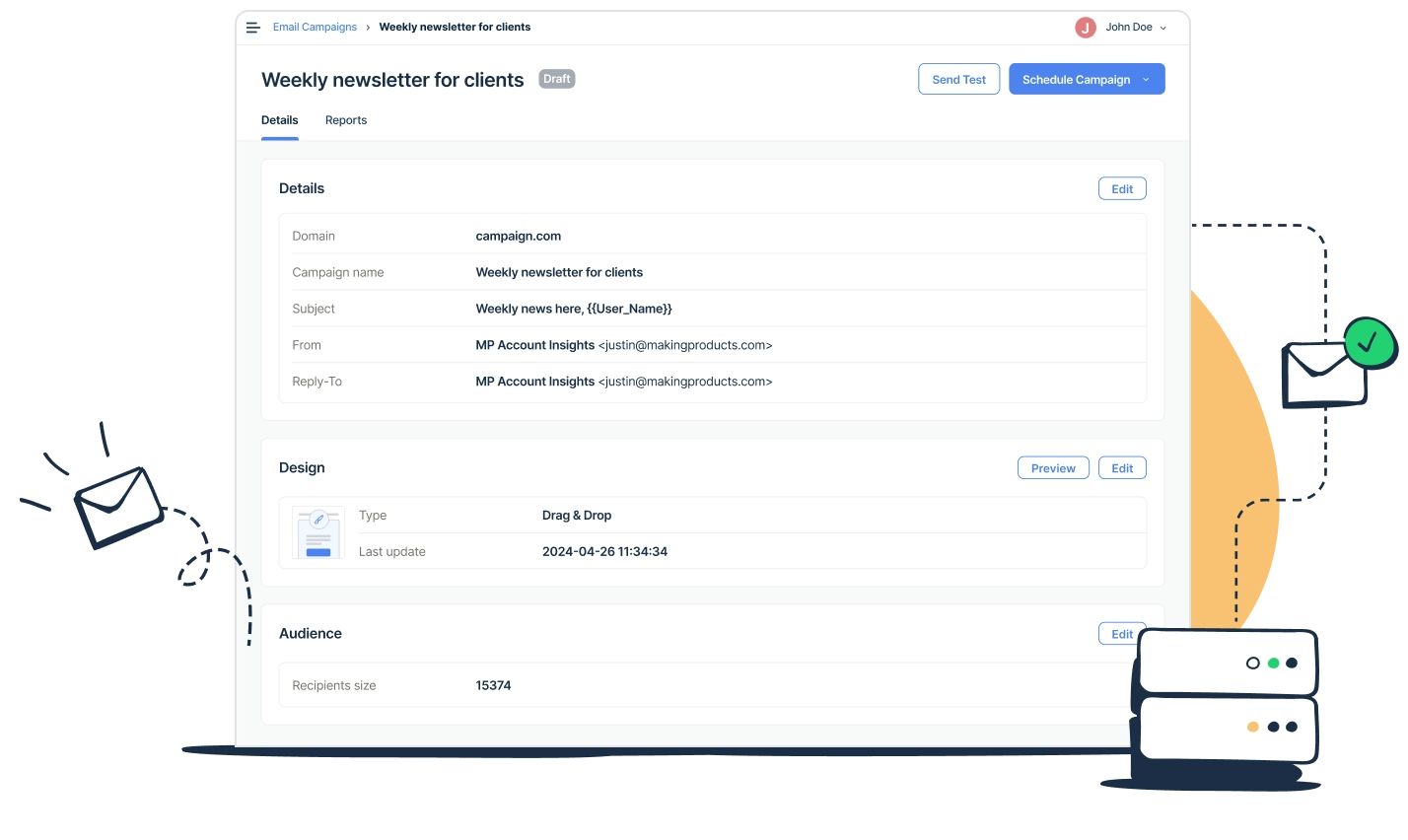Open the hamburger navigation menu

point(253,28)
